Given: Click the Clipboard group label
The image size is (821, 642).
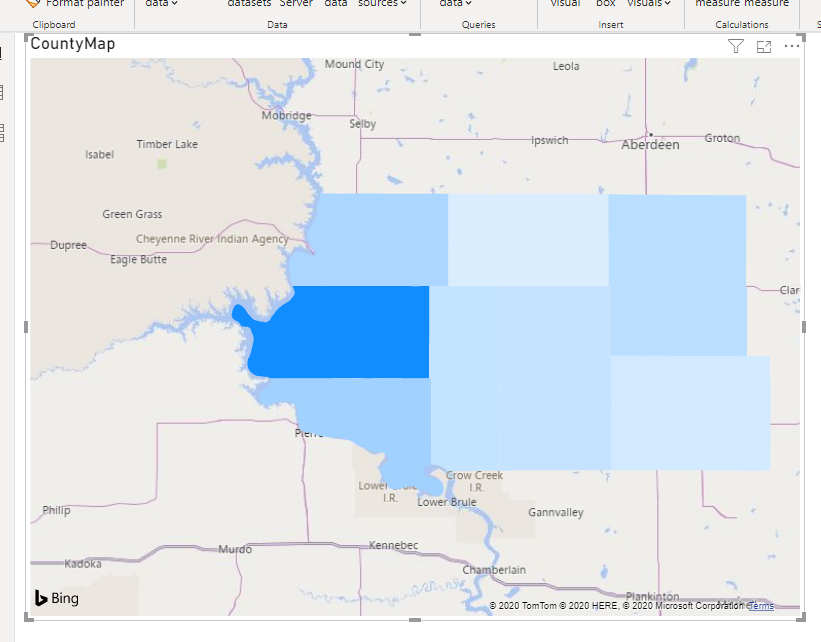Looking at the screenshot, I should 54,25.
